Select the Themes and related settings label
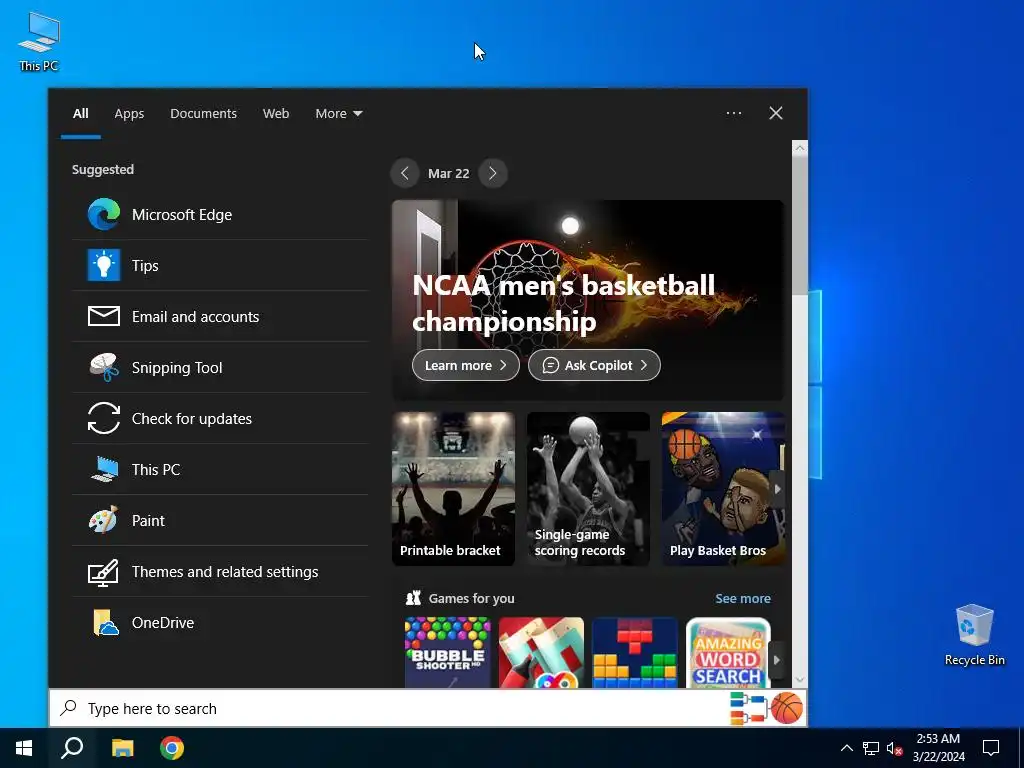This screenshot has height=768, width=1024. click(x=225, y=572)
